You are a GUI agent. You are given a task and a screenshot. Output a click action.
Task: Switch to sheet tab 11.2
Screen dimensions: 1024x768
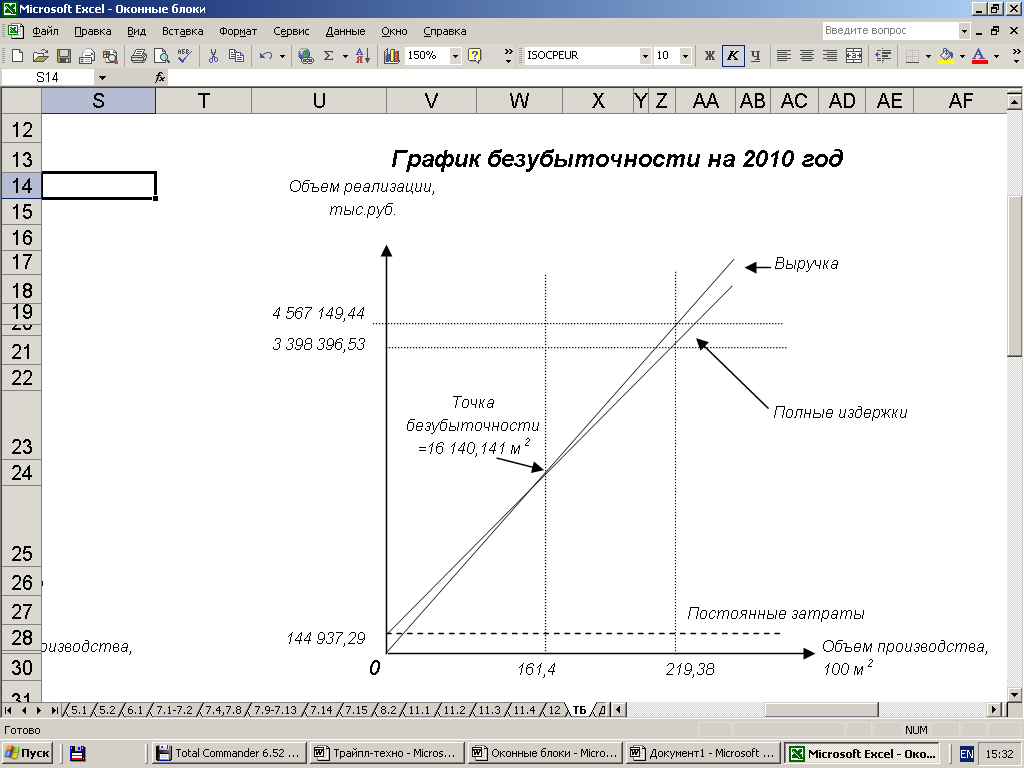455,710
